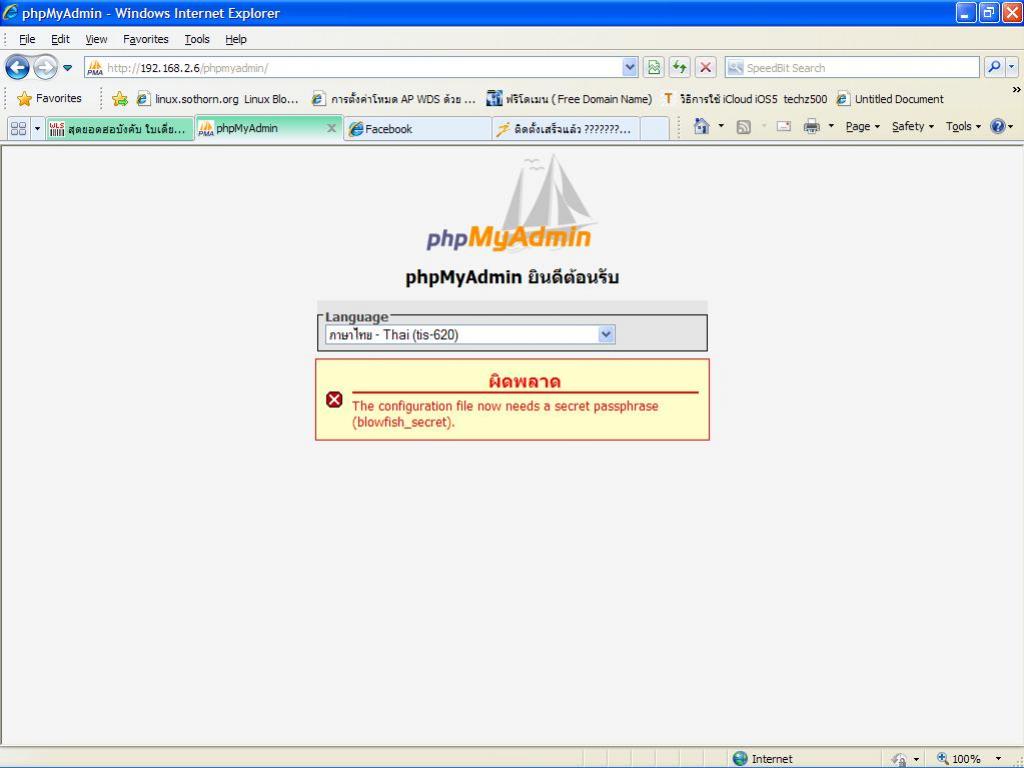Click the browser Forward arrow button
1024x768 pixels.
[x=45, y=67]
